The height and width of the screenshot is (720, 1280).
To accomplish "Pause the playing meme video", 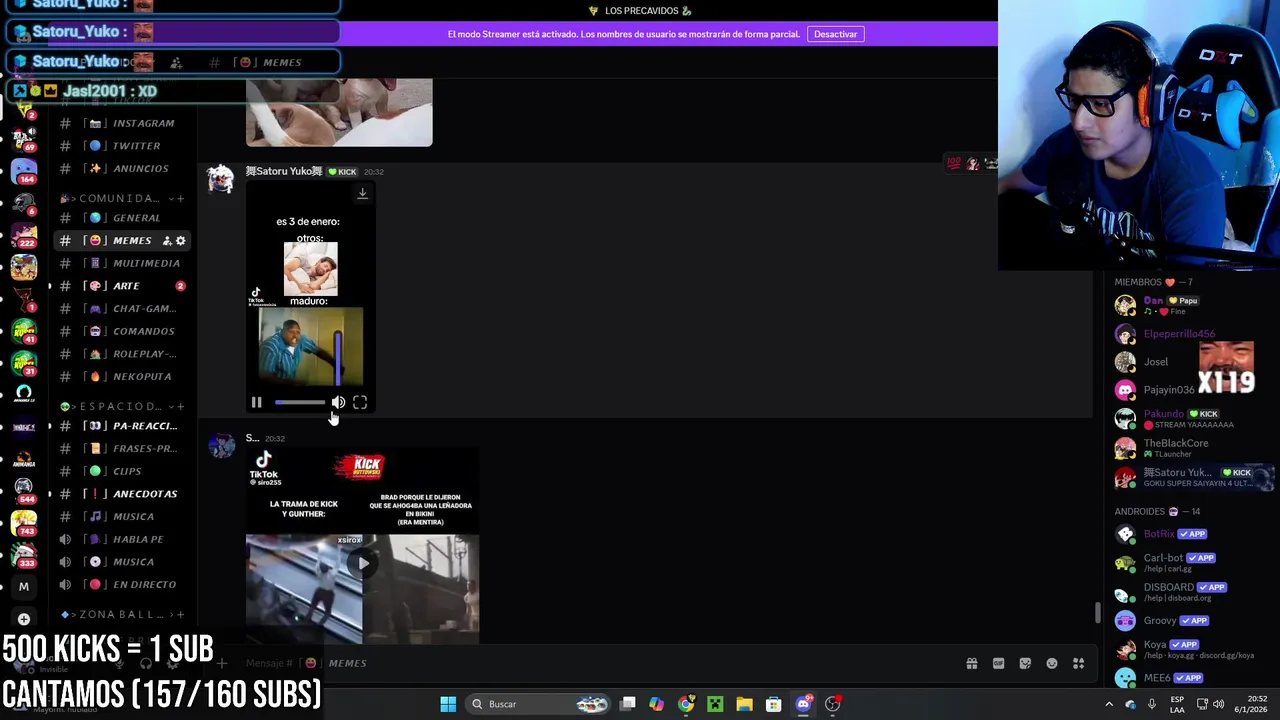I will click(x=256, y=403).
